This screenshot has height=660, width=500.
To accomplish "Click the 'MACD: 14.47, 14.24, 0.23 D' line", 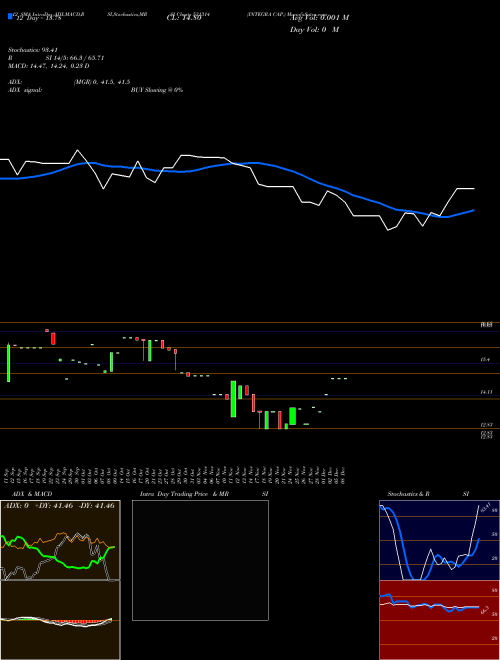I will click(49, 66).
